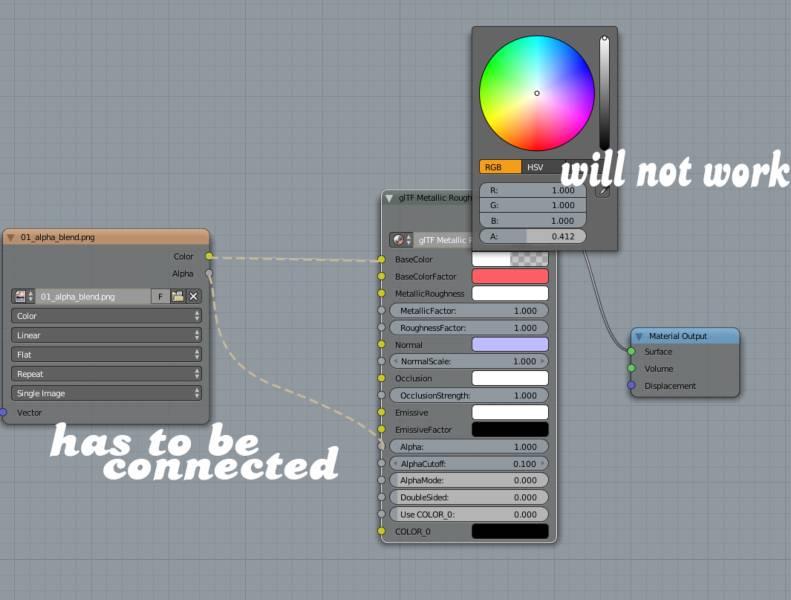Open node group browse icon in glTF node

coord(402,240)
